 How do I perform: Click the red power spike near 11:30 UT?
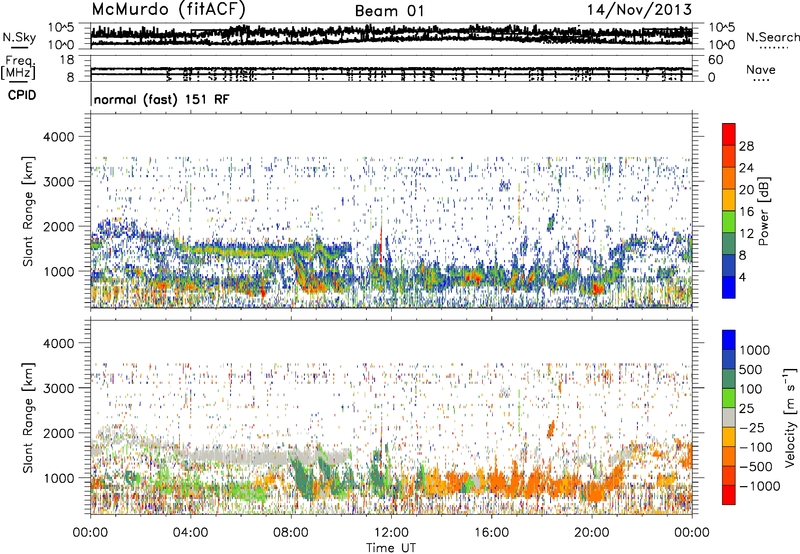[x=381, y=244]
